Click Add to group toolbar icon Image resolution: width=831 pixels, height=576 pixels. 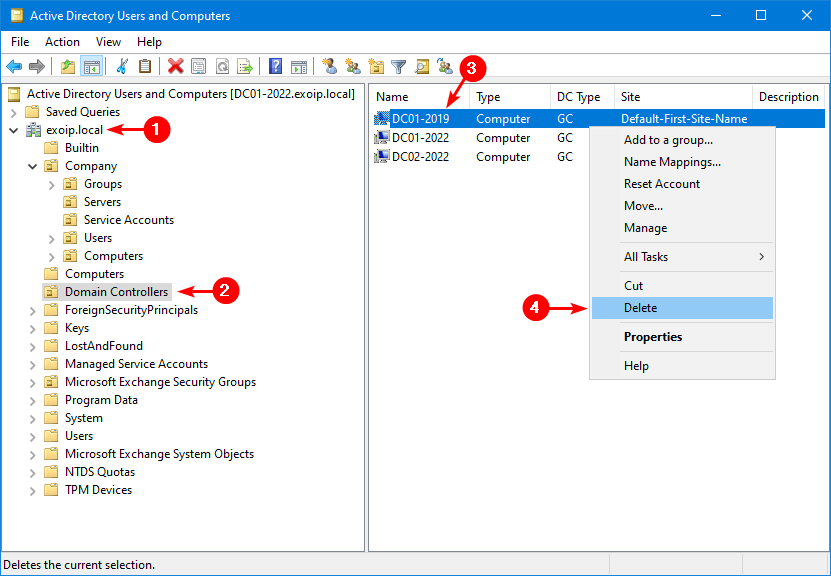[445, 67]
